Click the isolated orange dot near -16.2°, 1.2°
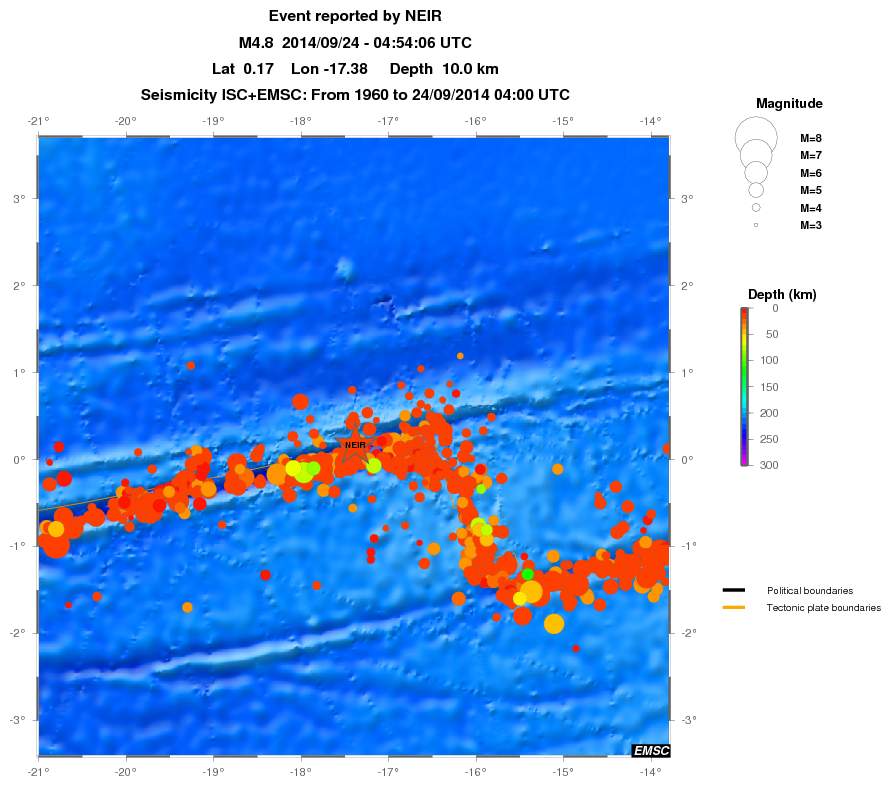The image size is (891, 786). (460, 356)
